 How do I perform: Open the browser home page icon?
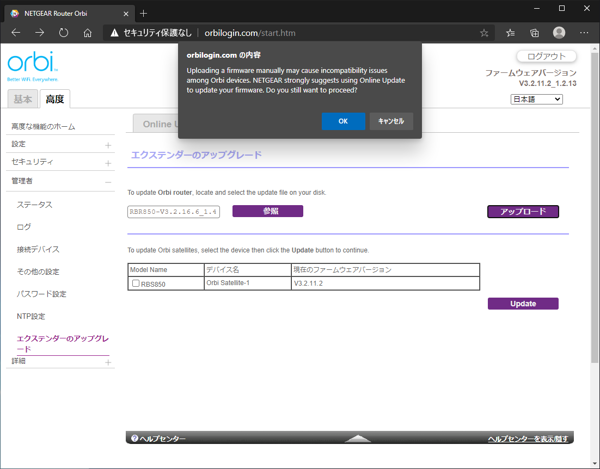[88, 33]
